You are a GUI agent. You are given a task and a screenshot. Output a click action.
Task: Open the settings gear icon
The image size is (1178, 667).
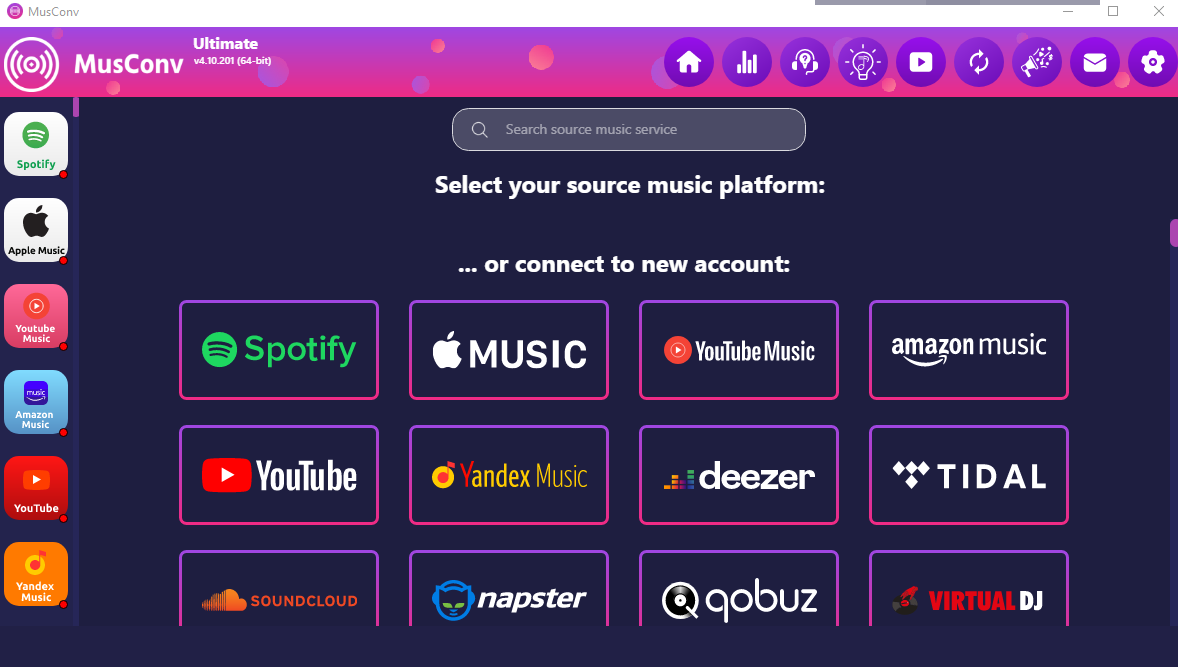click(x=1152, y=62)
